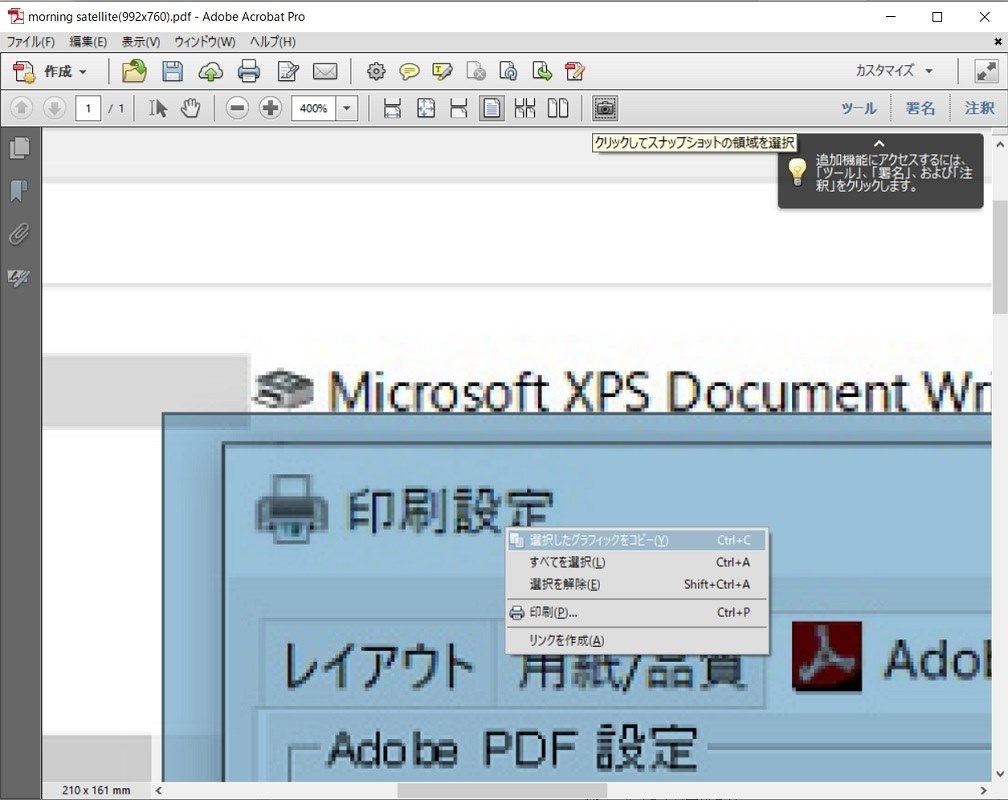Show attachments paperclip panel
The height and width of the screenshot is (800, 1008).
20,234
